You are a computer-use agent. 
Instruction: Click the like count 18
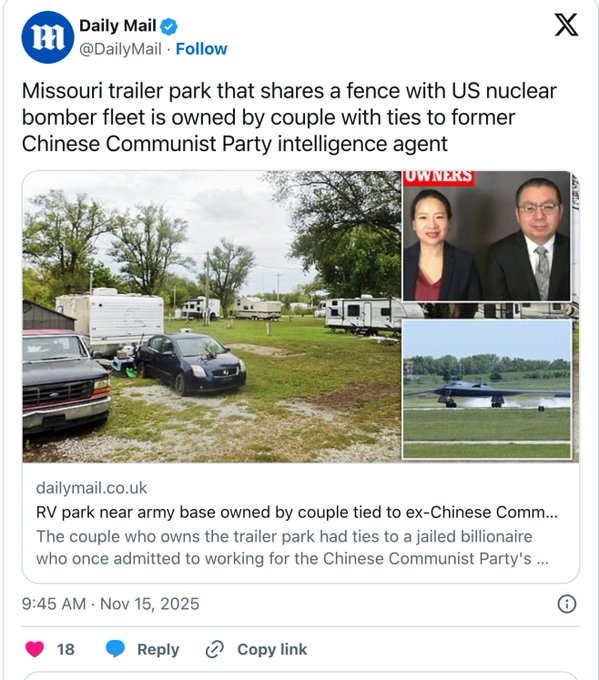click(x=65, y=649)
